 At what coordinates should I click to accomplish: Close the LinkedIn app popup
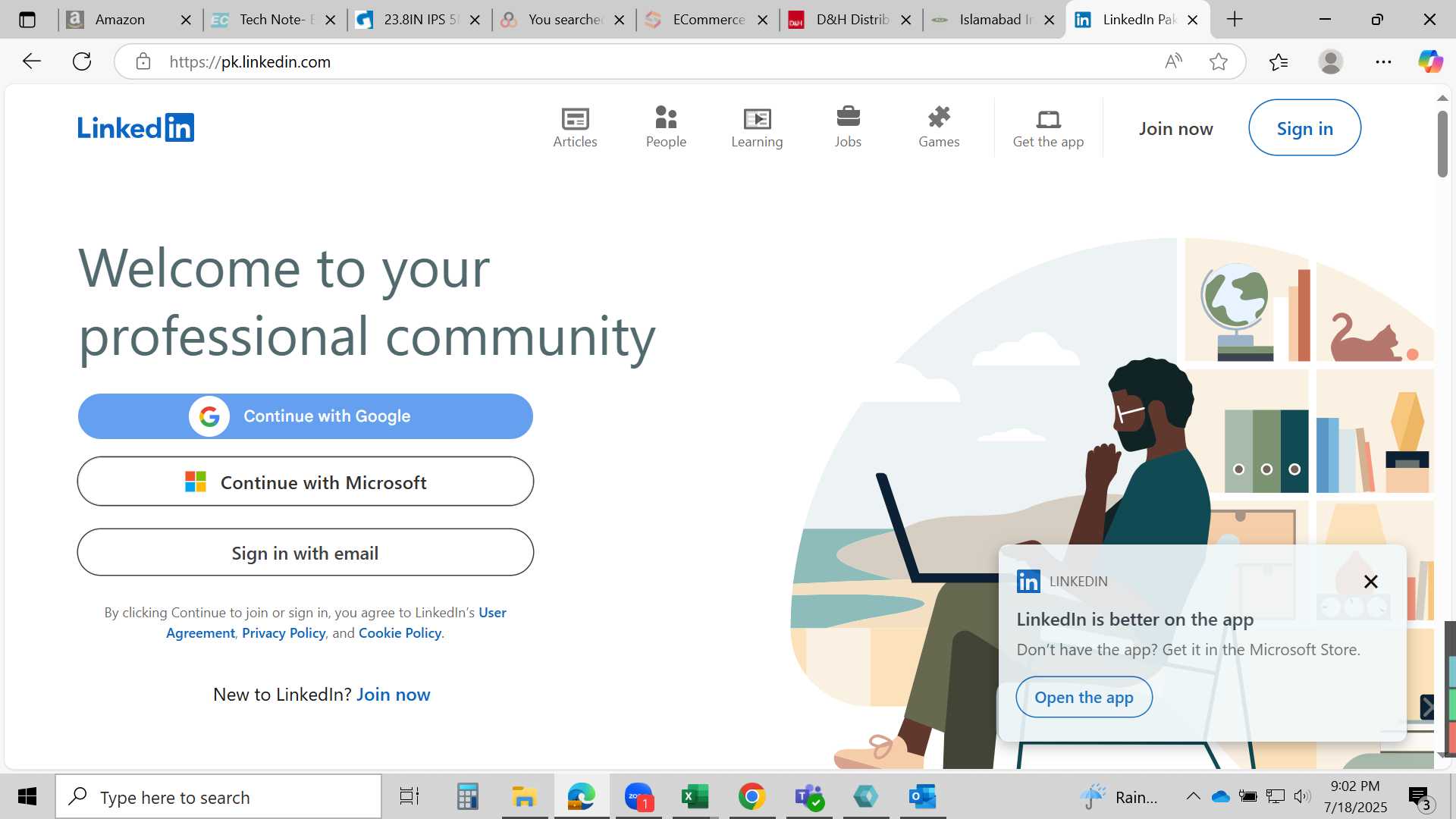[1370, 582]
